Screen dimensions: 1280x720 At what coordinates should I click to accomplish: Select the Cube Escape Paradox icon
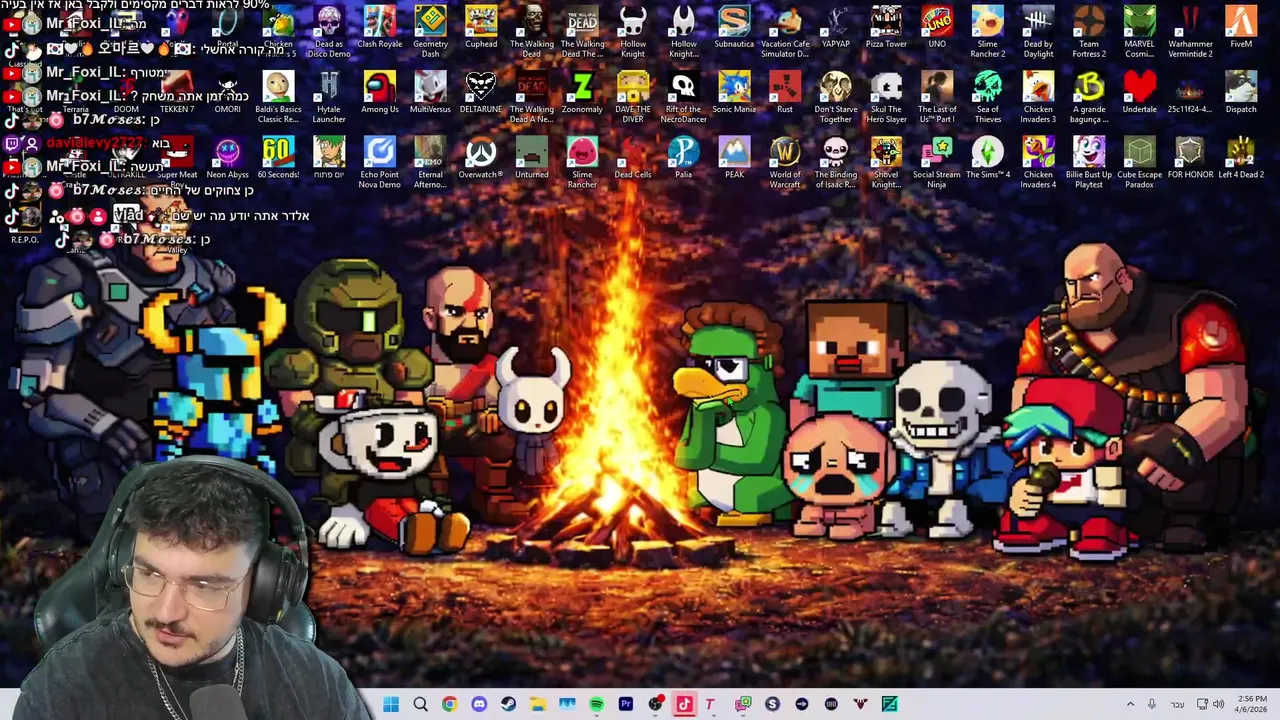coord(1140,162)
